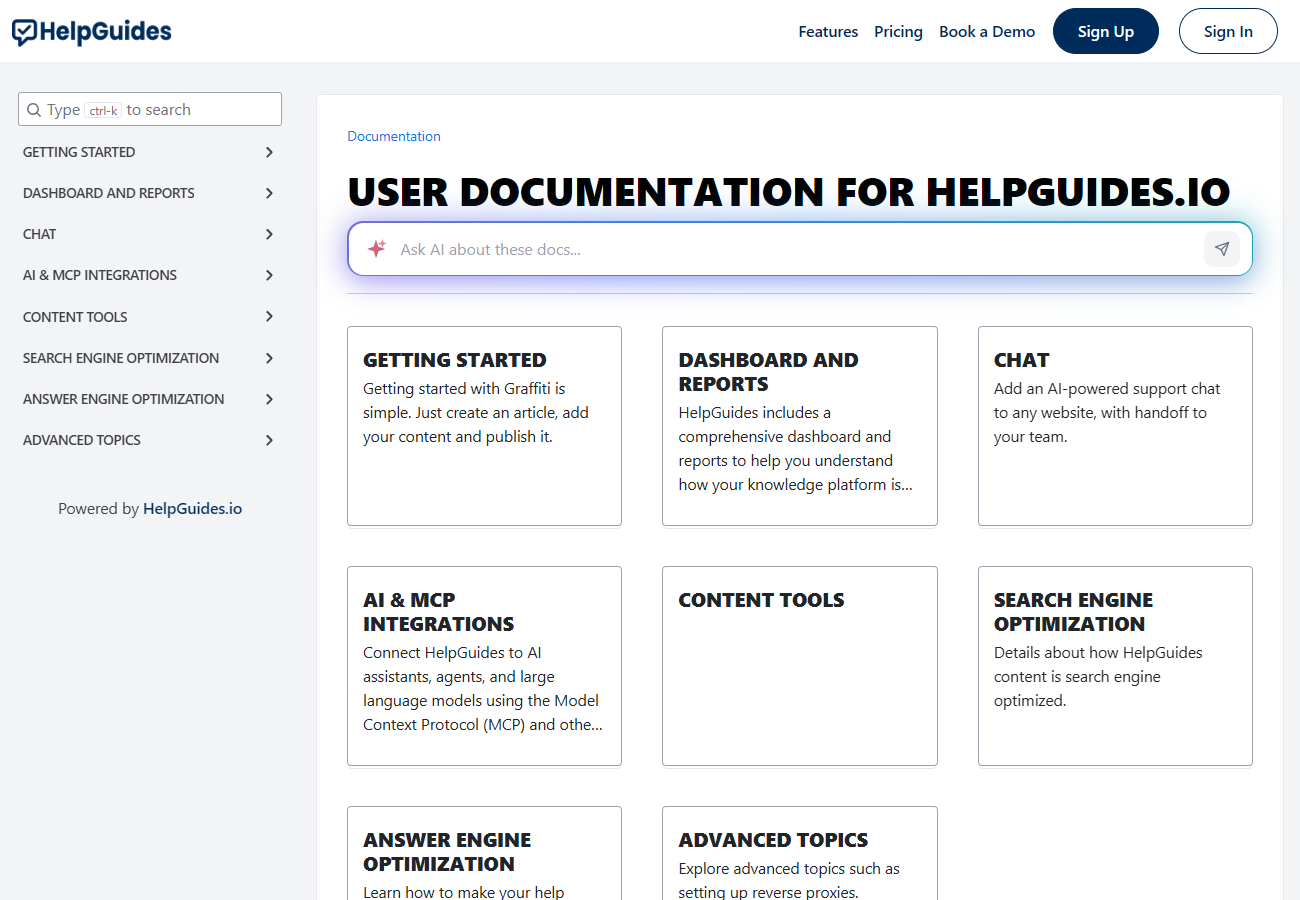1300x900 pixels.
Task: Focus the sidebar Type to search field
Action: 150,110
